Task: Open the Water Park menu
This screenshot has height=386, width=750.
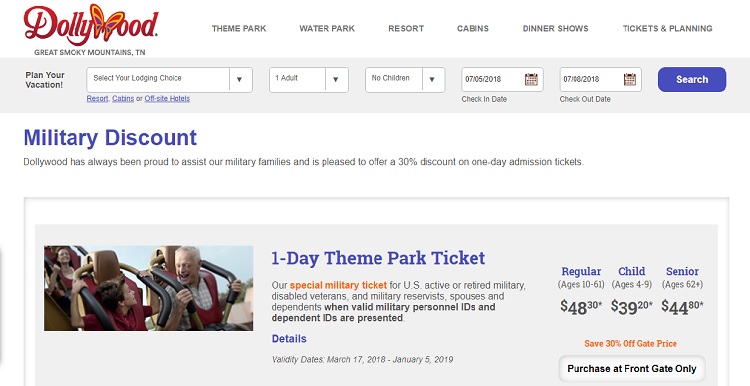Action: point(327,29)
